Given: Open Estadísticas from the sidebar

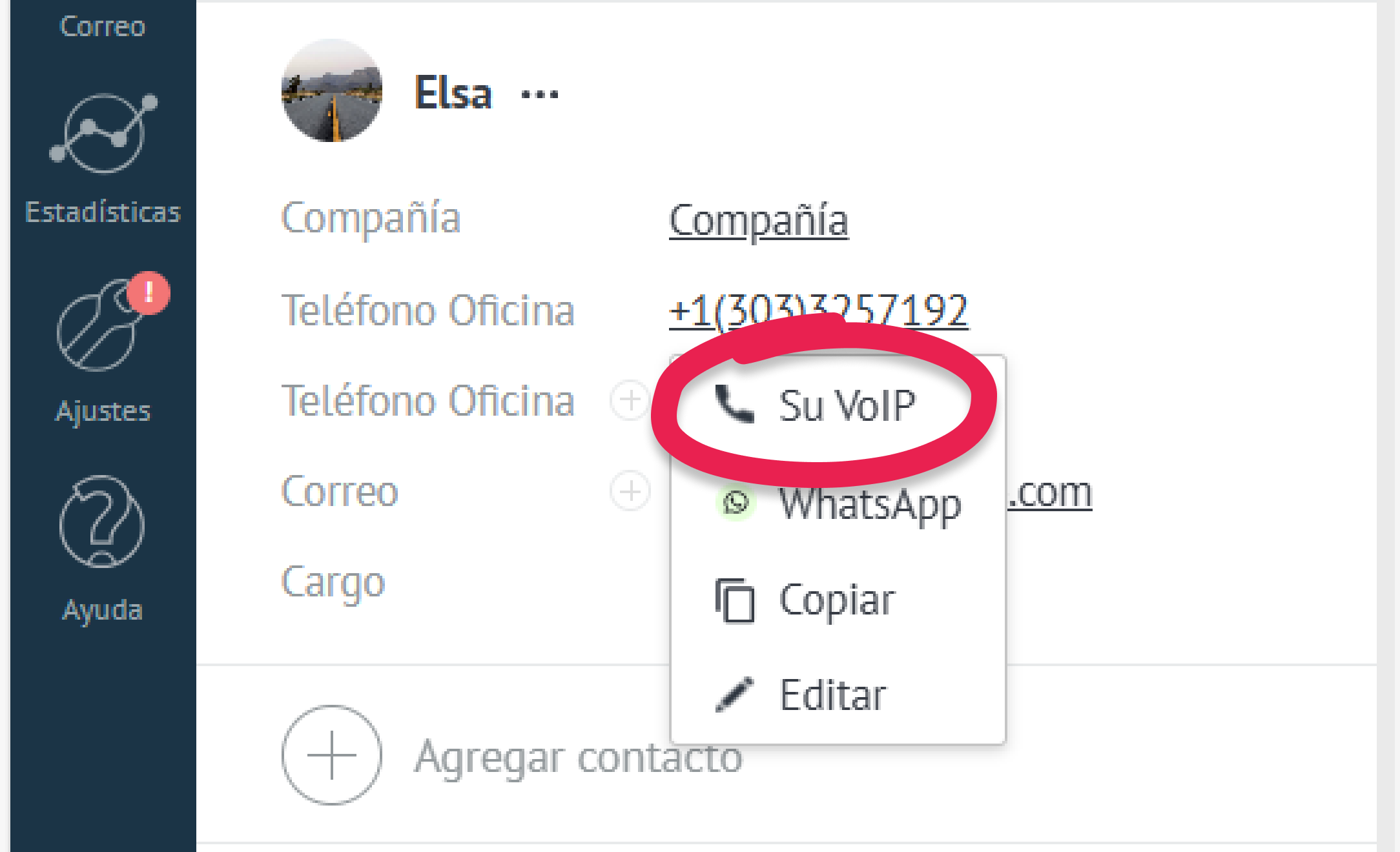Looking at the screenshot, I should [x=103, y=158].
